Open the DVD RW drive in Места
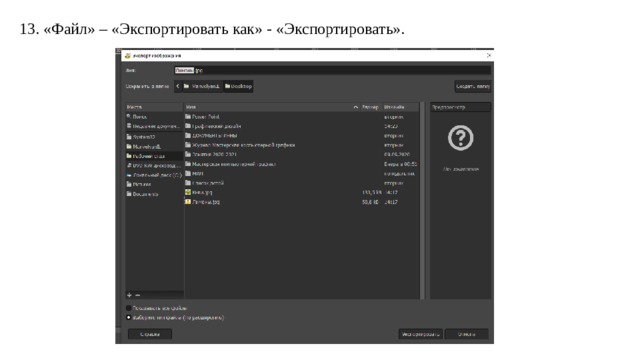This screenshot has width=640, height=360. [154, 165]
